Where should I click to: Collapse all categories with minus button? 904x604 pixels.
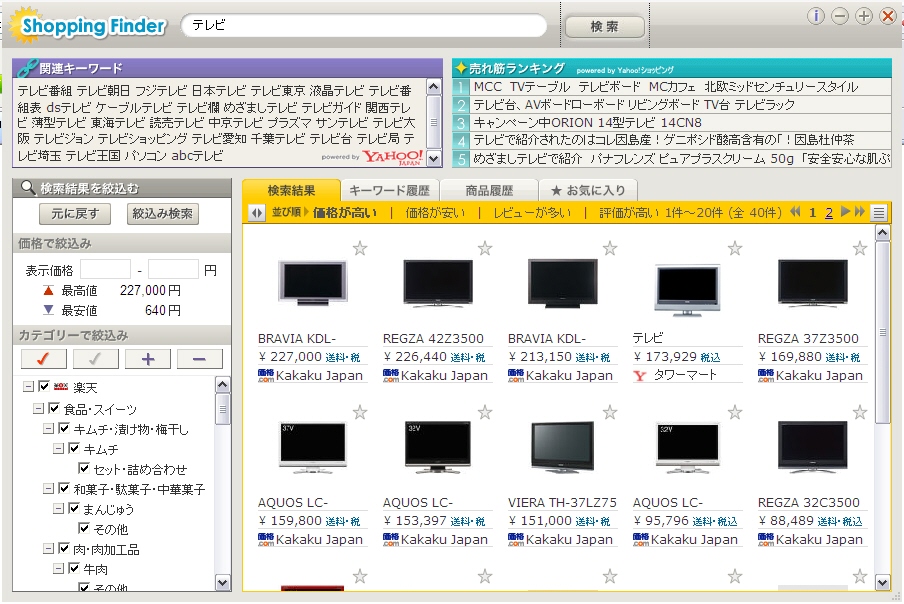pos(199,358)
